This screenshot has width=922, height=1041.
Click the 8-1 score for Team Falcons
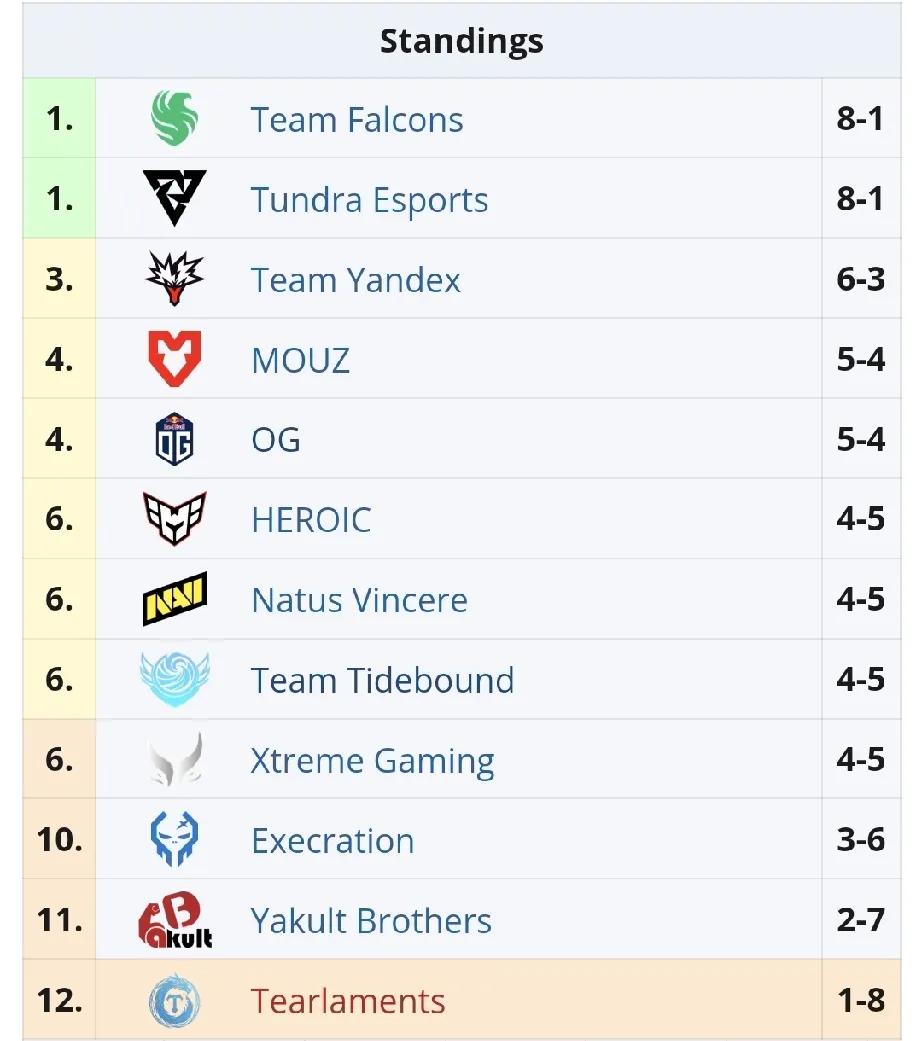coord(860,120)
